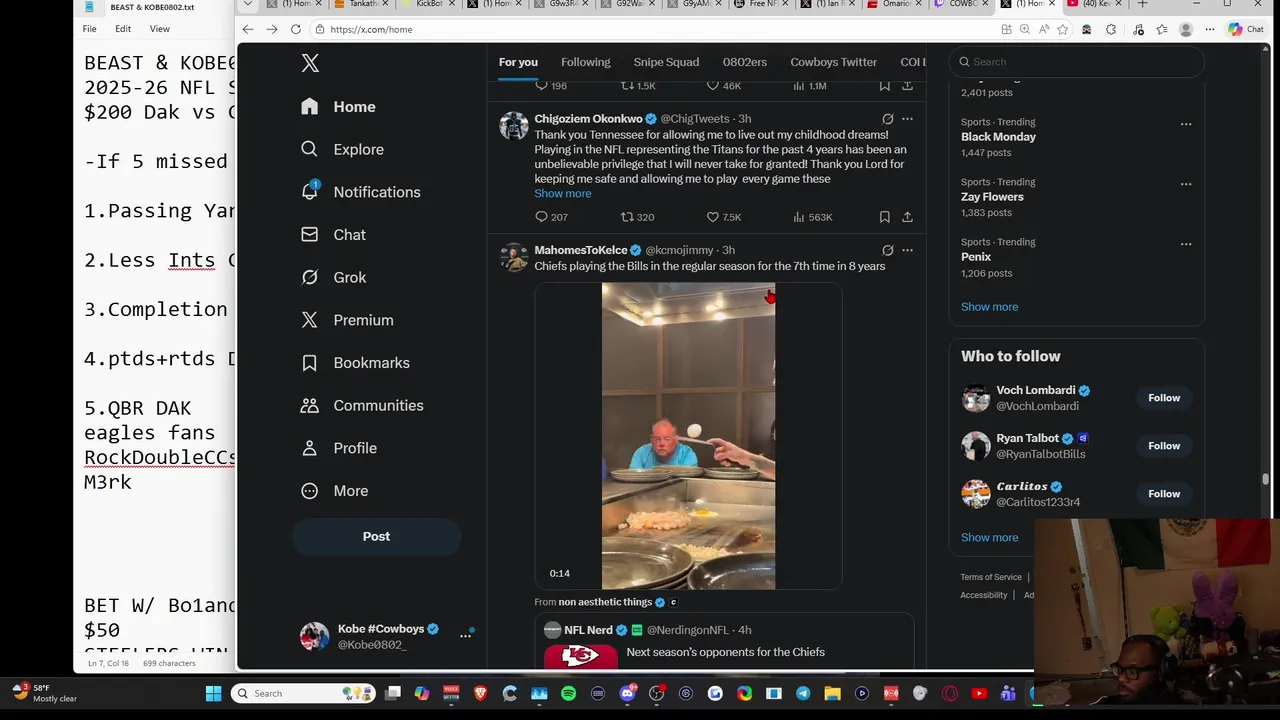This screenshot has height=720, width=1280.
Task: Reload the x.com page
Action: click(x=296, y=29)
